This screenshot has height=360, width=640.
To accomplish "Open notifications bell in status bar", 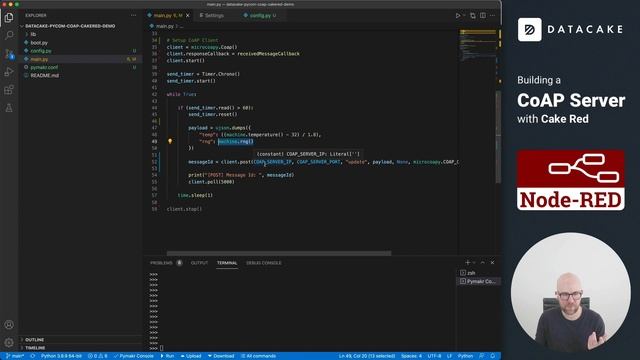I will [x=493, y=356].
